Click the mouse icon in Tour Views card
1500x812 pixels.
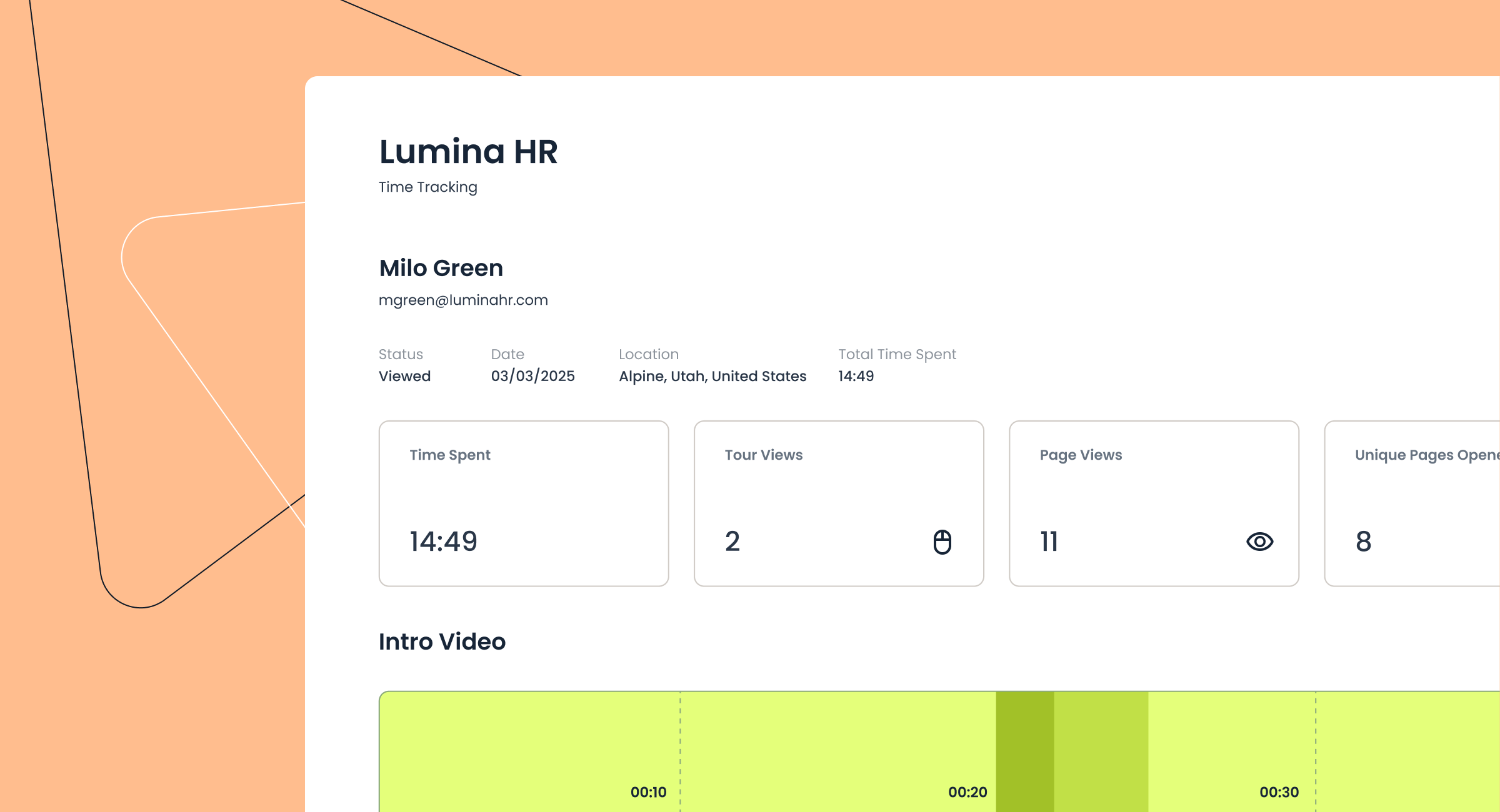tap(942, 542)
